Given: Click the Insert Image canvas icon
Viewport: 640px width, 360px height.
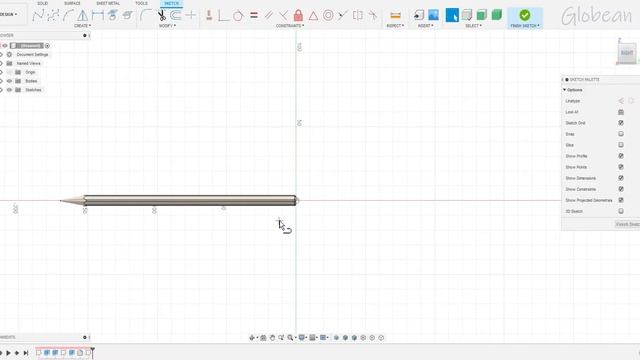Looking at the screenshot, I should tap(433, 16).
